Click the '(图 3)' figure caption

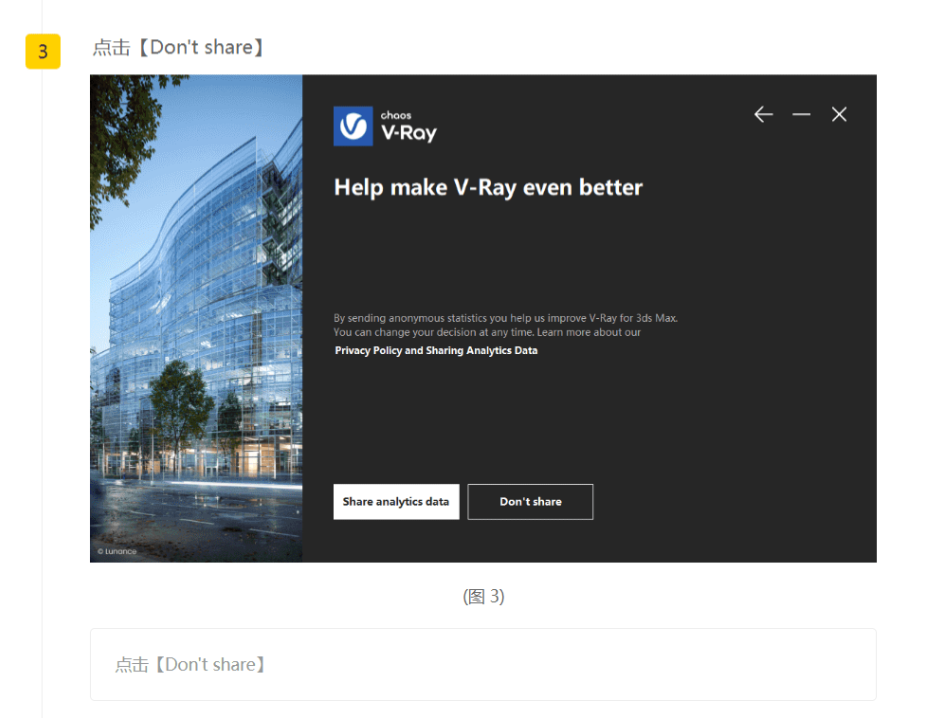[483, 596]
